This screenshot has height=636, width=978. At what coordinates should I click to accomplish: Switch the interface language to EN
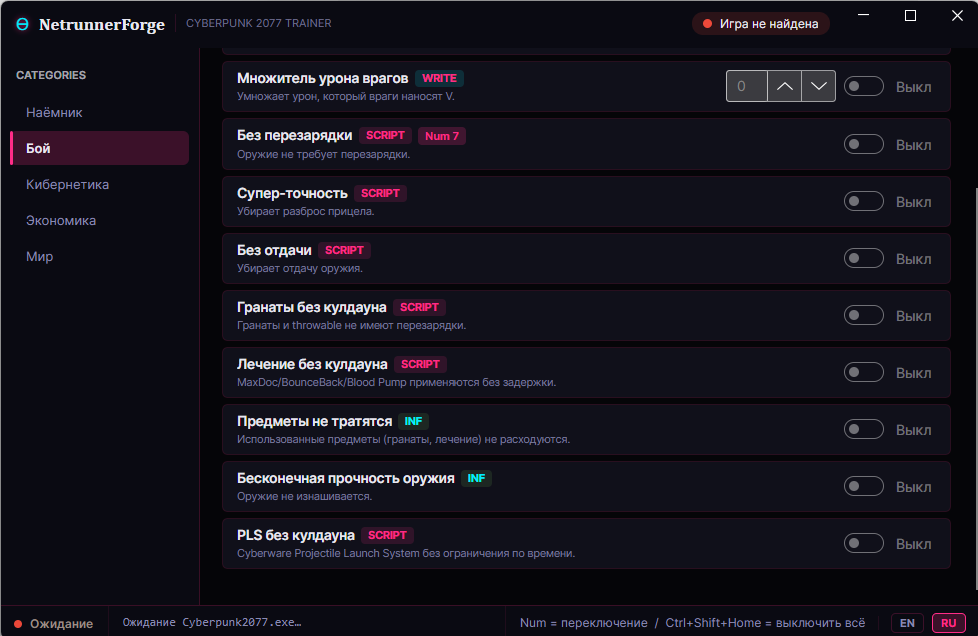(x=908, y=623)
